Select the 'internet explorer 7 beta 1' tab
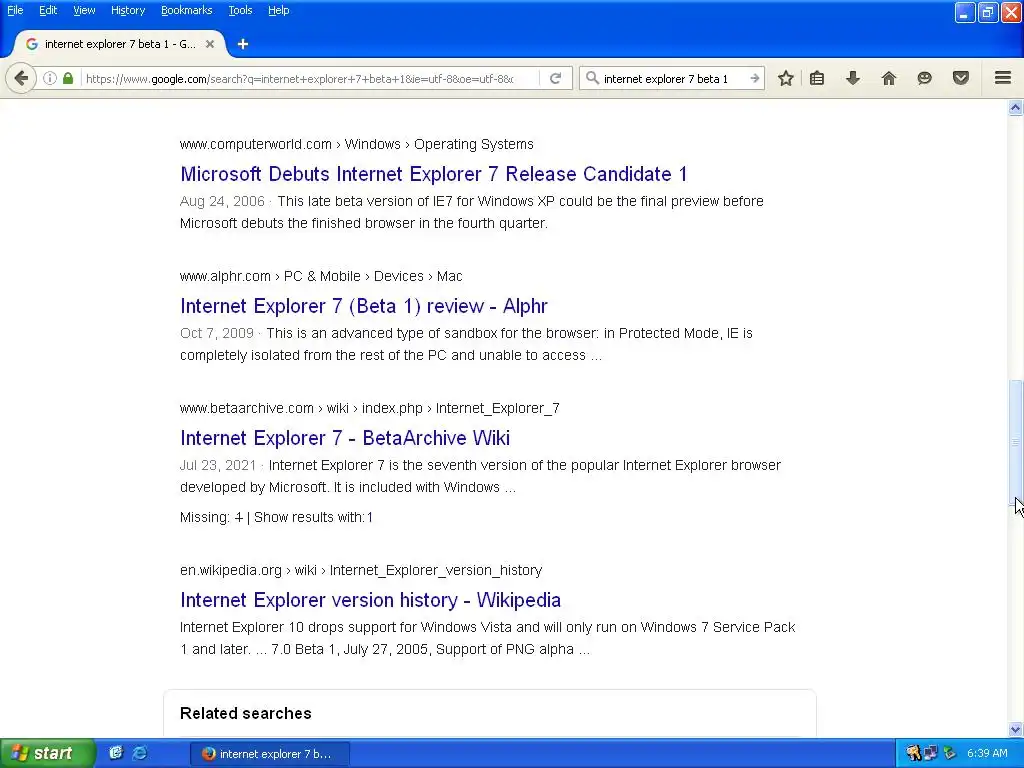This screenshot has height=768, width=1024. [120, 44]
